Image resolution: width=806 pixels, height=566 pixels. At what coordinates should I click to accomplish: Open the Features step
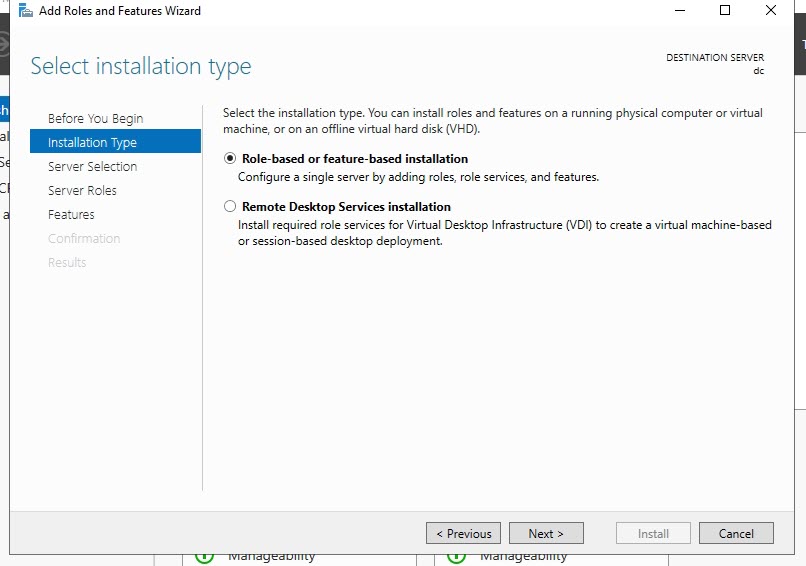pos(71,215)
